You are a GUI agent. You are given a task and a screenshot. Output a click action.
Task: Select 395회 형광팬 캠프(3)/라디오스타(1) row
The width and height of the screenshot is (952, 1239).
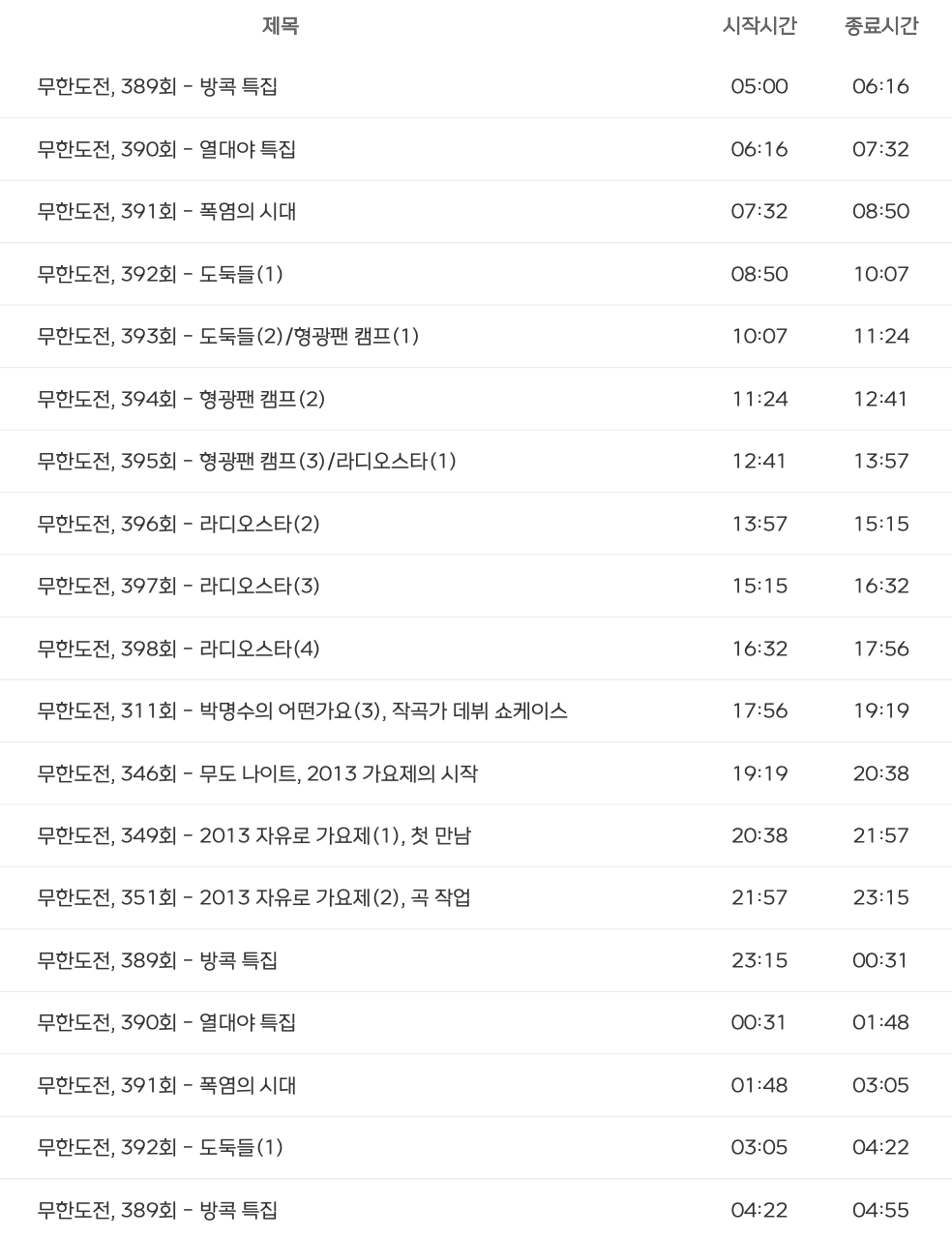point(476,461)
